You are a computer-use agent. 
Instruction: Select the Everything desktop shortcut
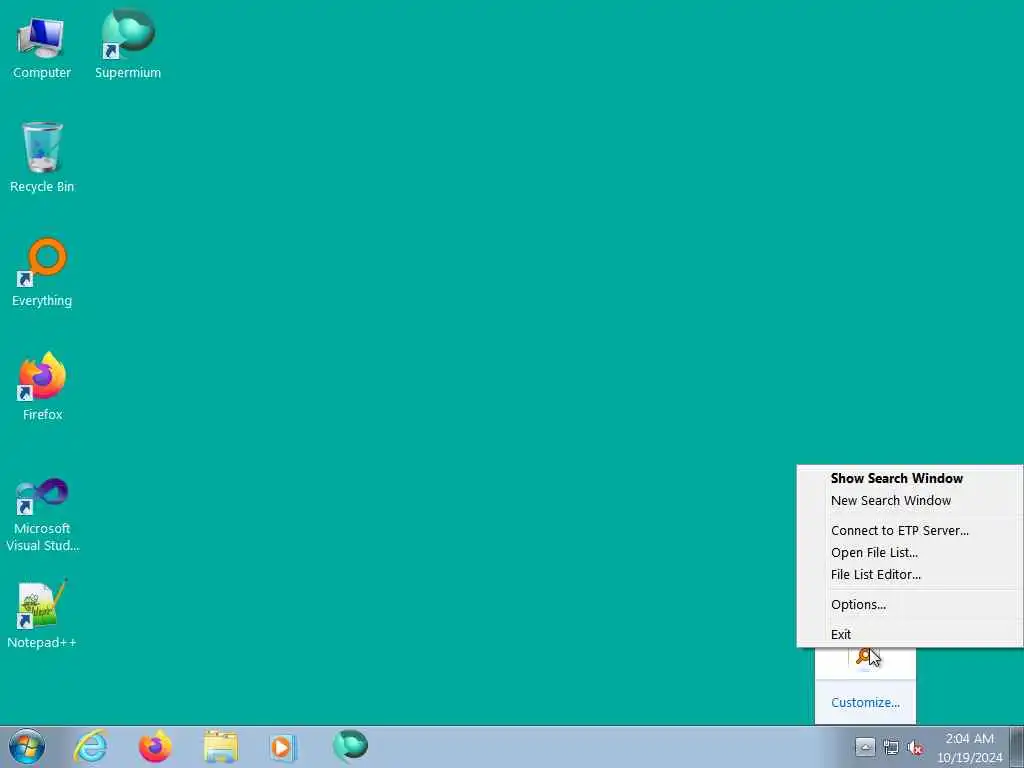point(42,273)
